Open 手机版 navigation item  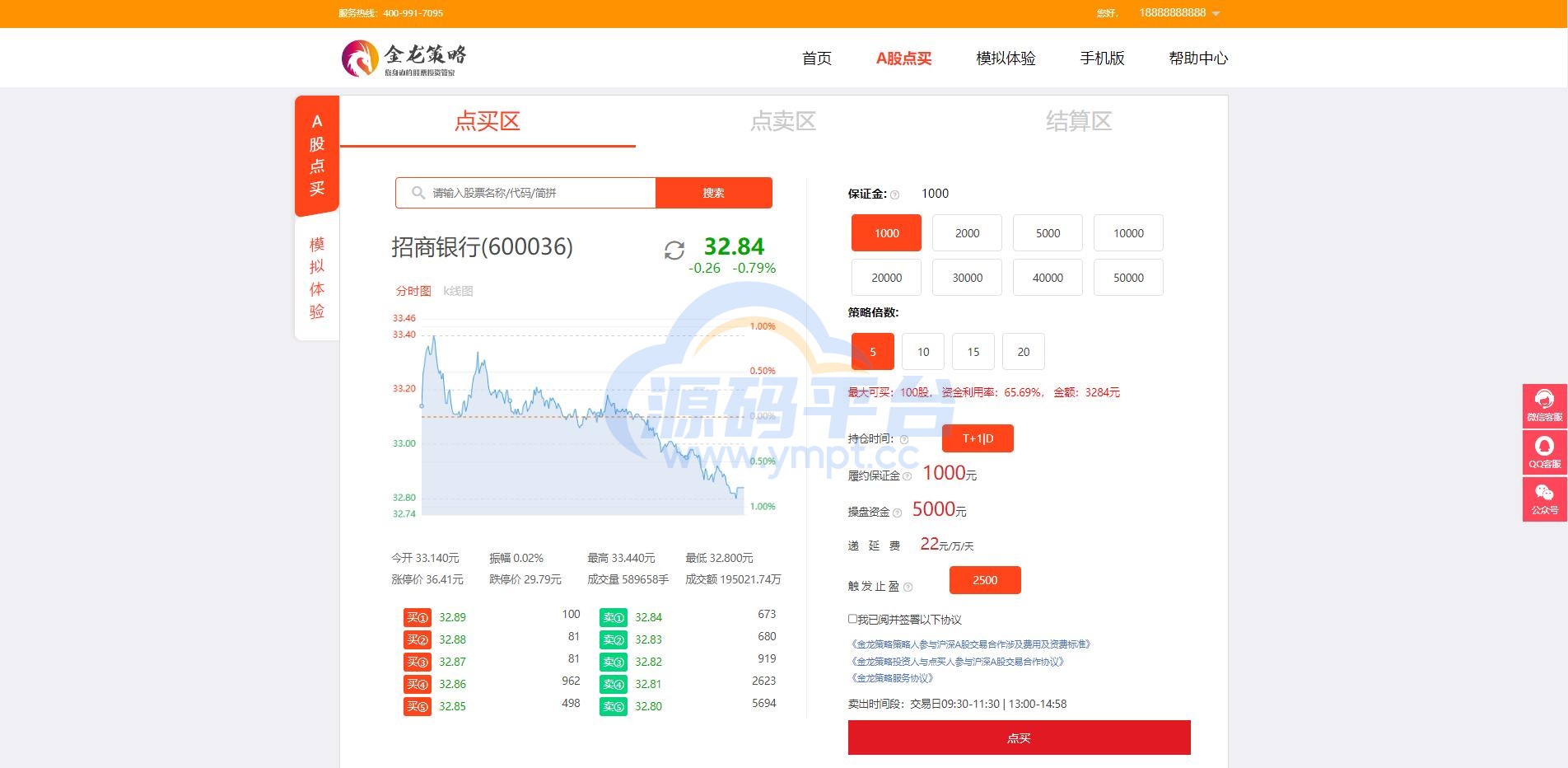(x=1102, y=59)
